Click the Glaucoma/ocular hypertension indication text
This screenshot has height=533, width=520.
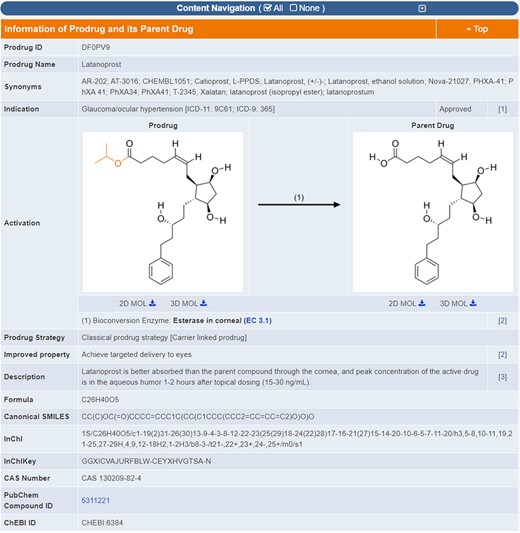click(x=178, y=109)
